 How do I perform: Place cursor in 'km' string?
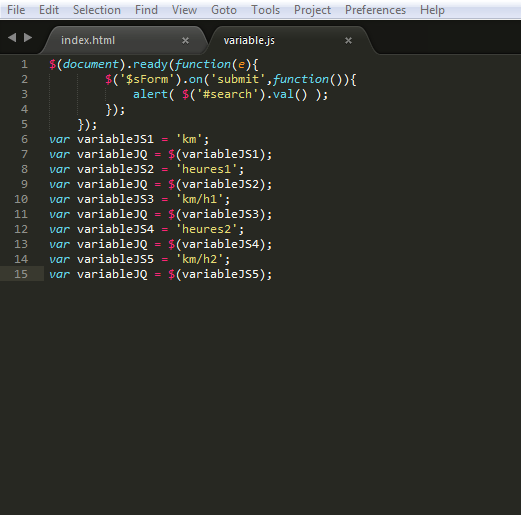click(x=189, y=139)
